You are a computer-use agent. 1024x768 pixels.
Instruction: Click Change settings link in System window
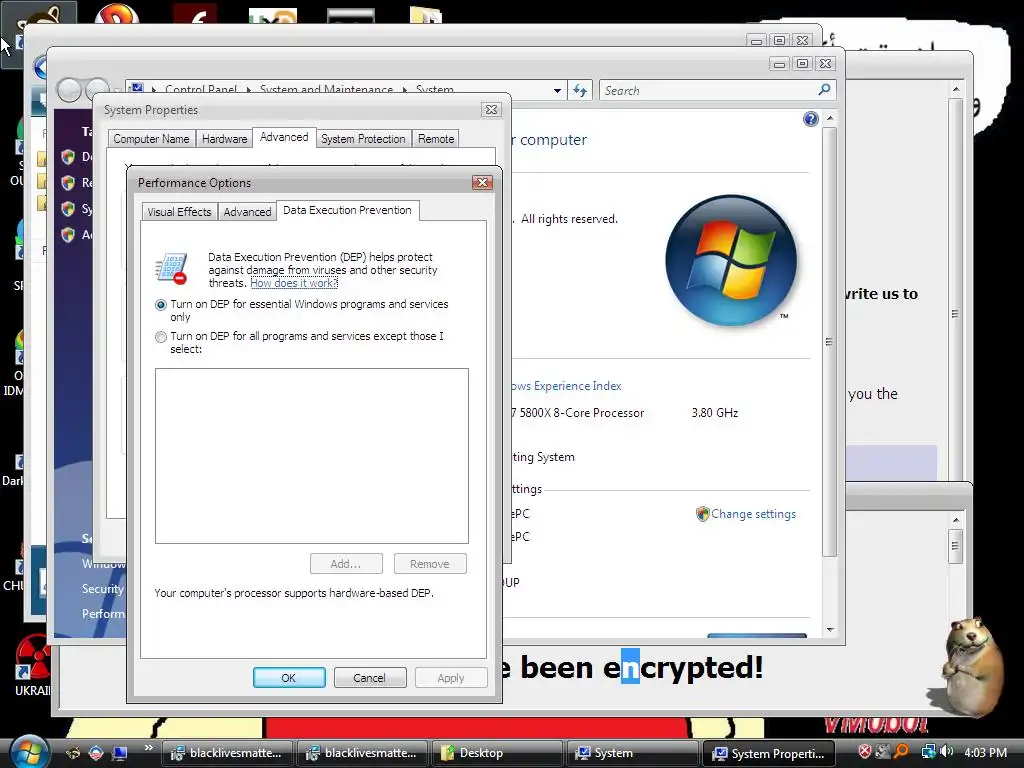(753, 514)
